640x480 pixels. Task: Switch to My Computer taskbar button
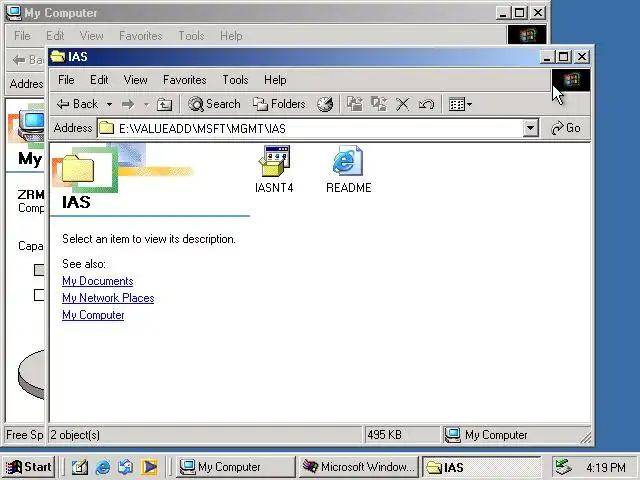[x=236, y=467]
